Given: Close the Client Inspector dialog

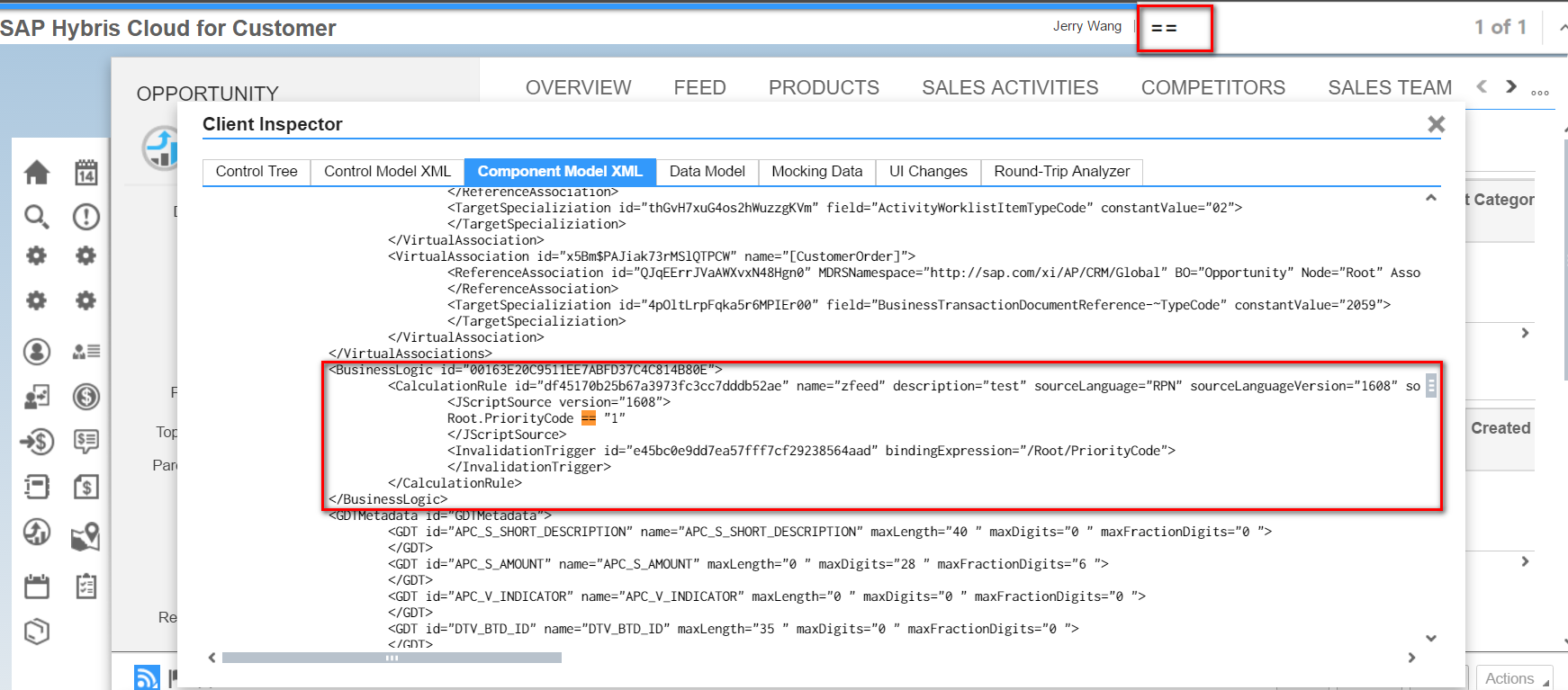Looking at the screenshot, I should (1437, 124).
